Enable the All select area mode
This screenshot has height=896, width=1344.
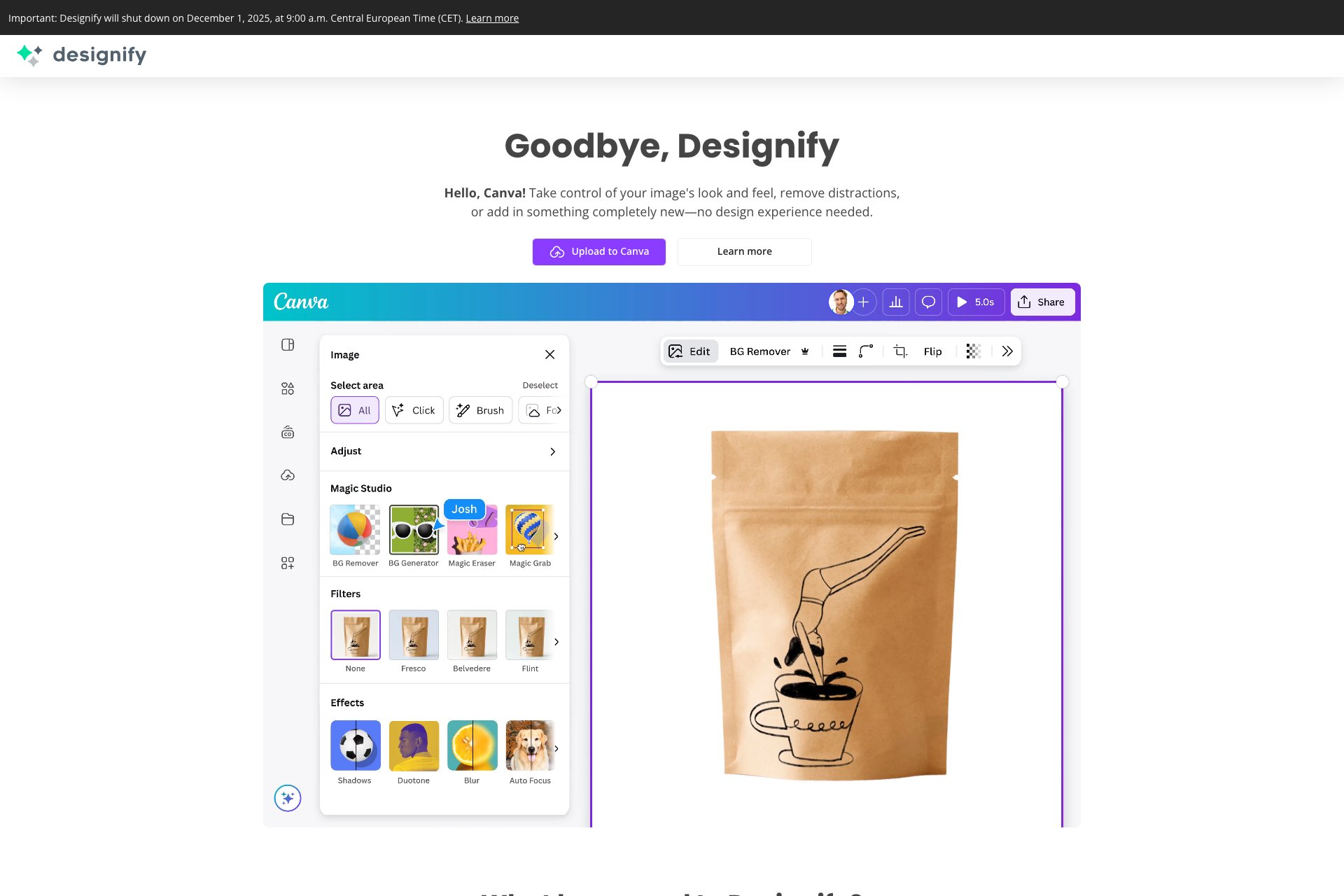coord(354,410)
